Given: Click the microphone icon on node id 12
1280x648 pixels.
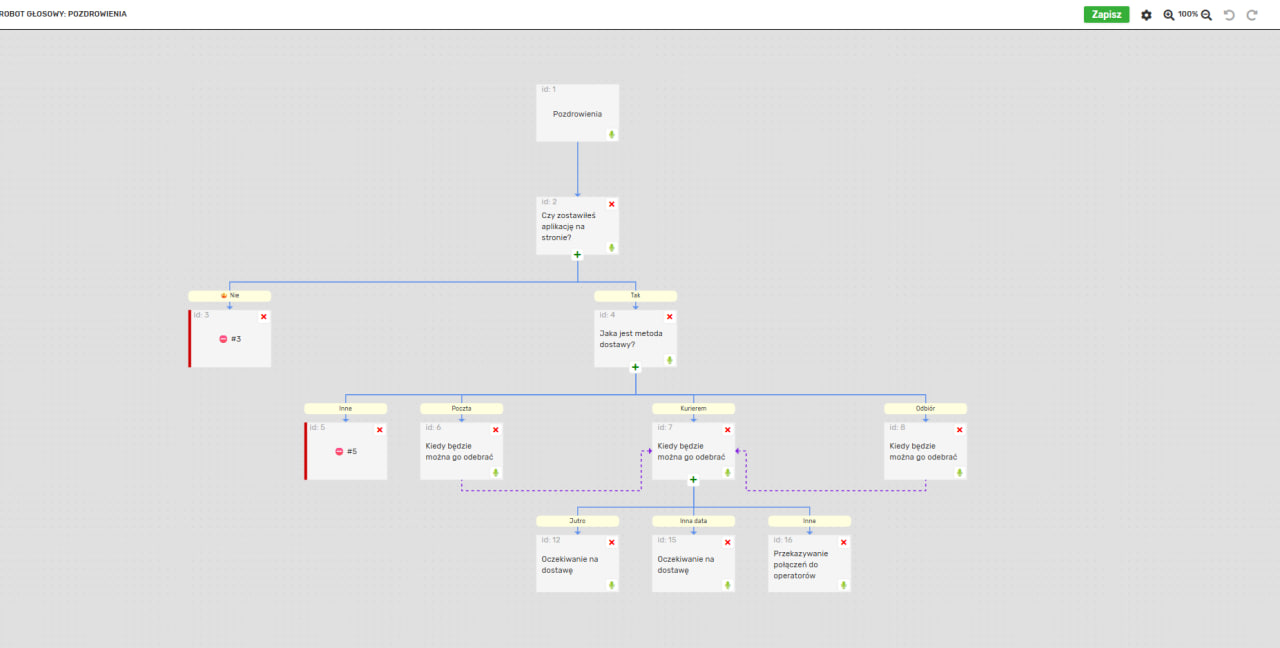Looking at the screenshot, I should [x=611, y=585].
